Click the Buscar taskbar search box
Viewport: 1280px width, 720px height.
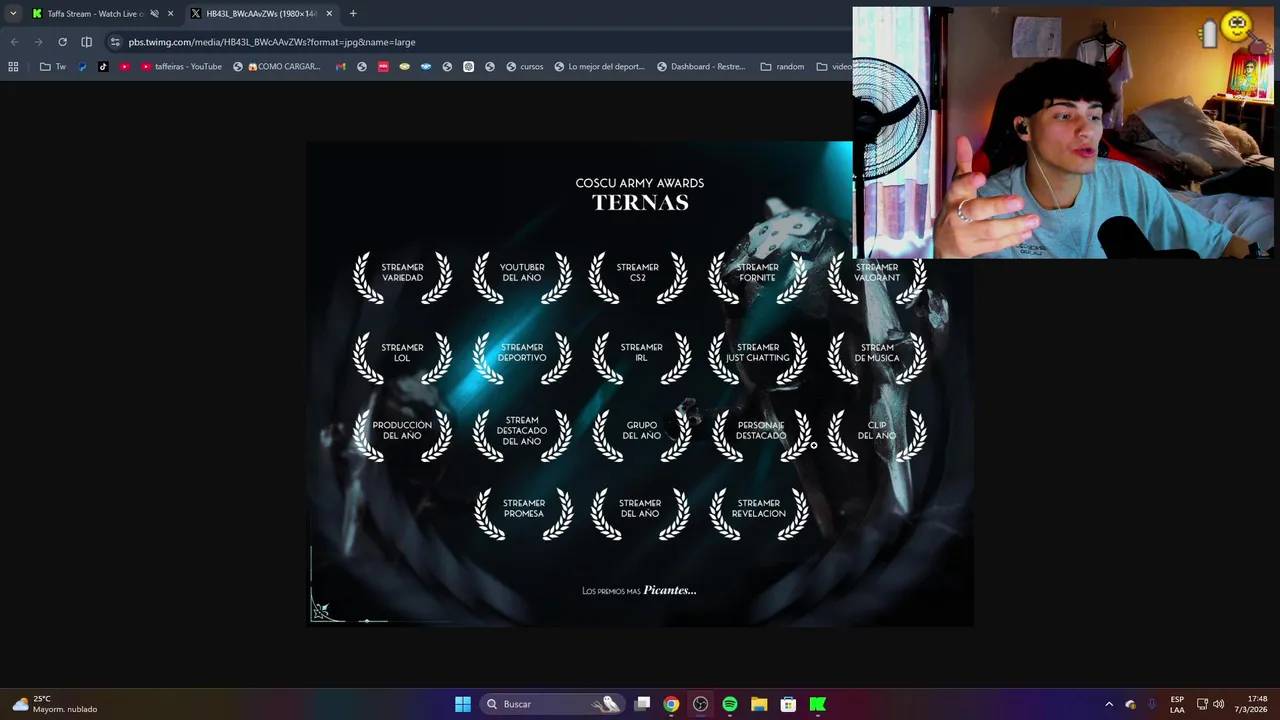click(x=552, y=704)
